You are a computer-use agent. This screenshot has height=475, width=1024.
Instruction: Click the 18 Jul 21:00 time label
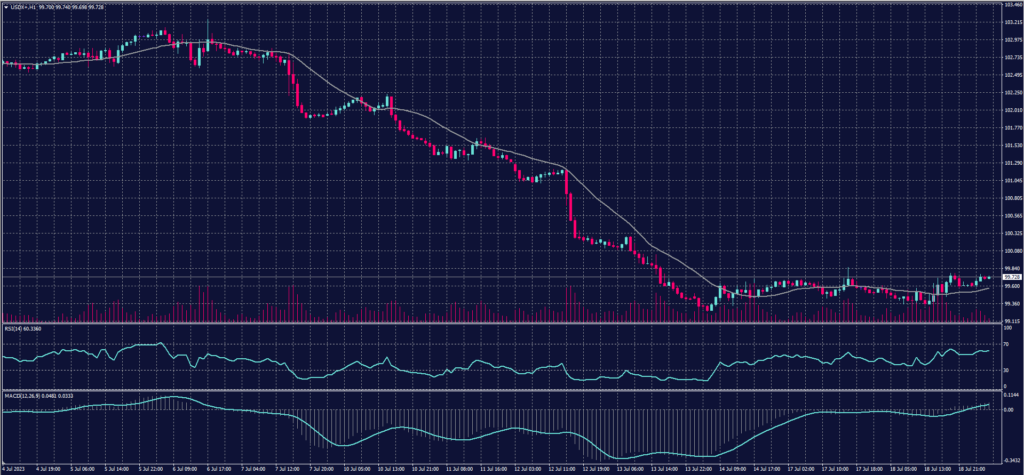tap(968, 468)
